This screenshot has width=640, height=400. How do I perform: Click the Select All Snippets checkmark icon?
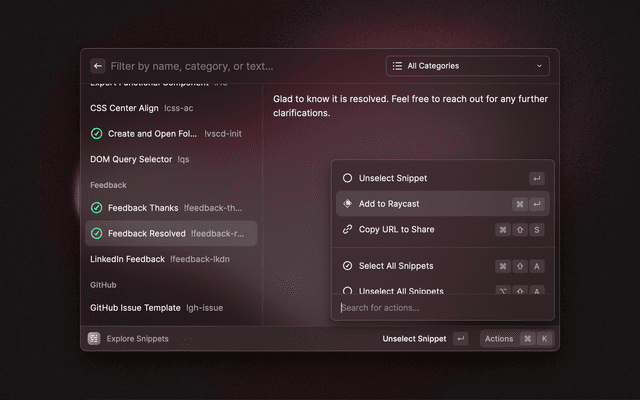(x=347, y=266)
